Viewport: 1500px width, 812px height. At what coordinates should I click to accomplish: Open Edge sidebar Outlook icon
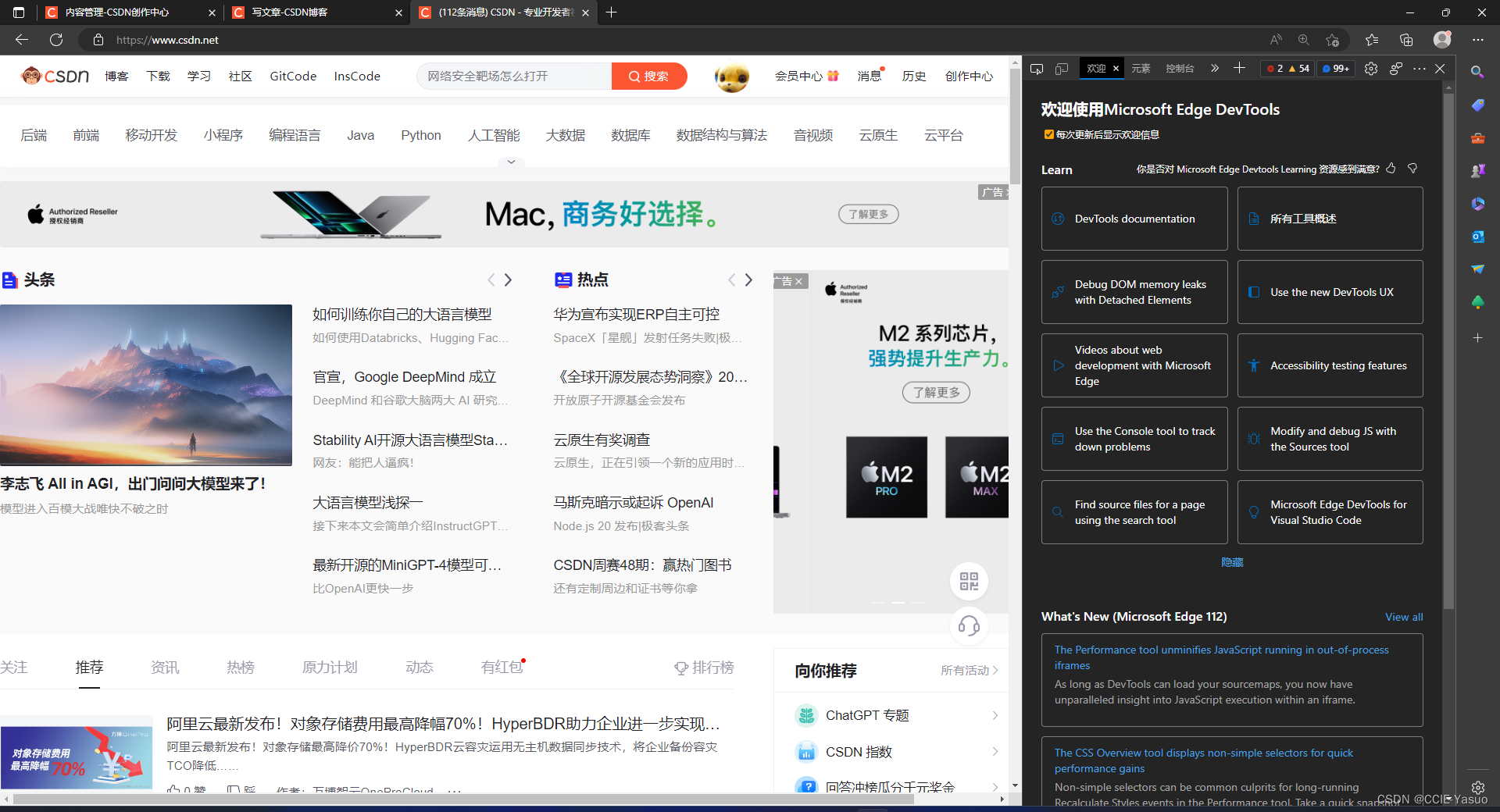[1477, 237]
